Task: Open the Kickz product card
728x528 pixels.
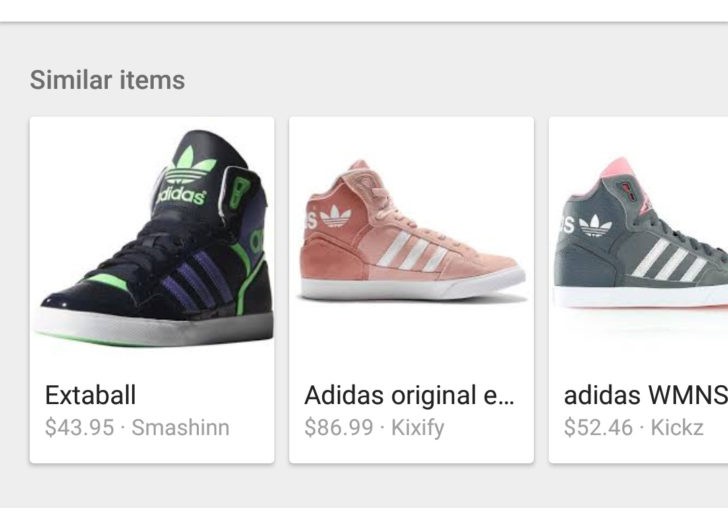Action: pyautogui.click(x=638, y=290)
